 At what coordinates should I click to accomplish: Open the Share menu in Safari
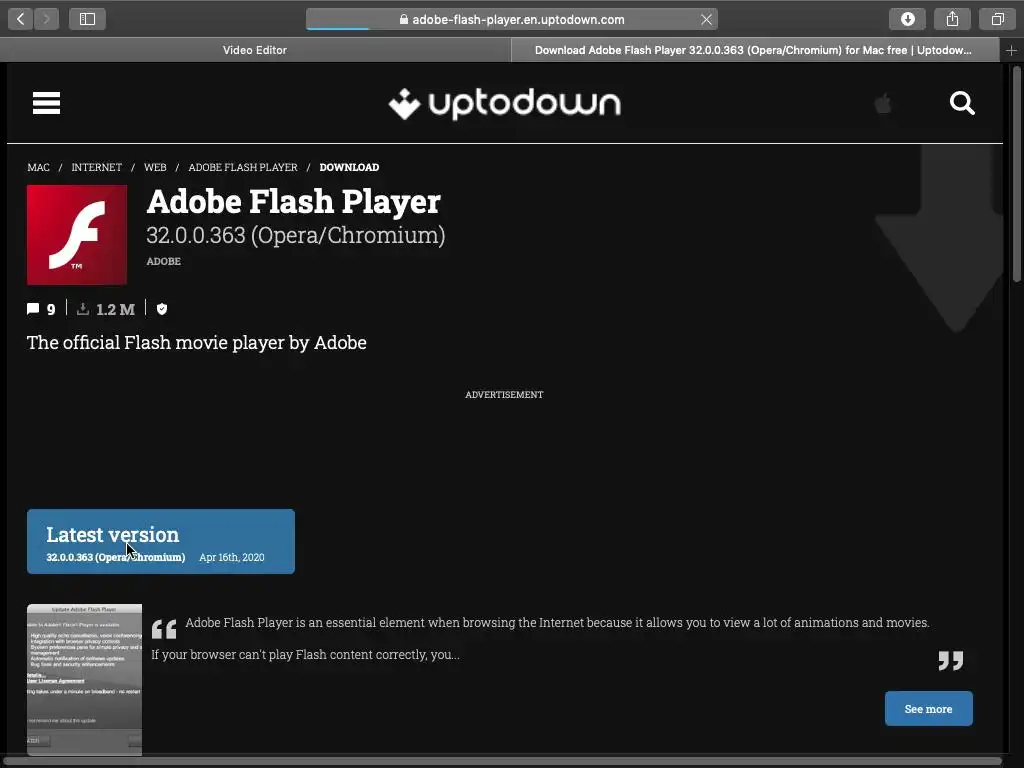952,19
